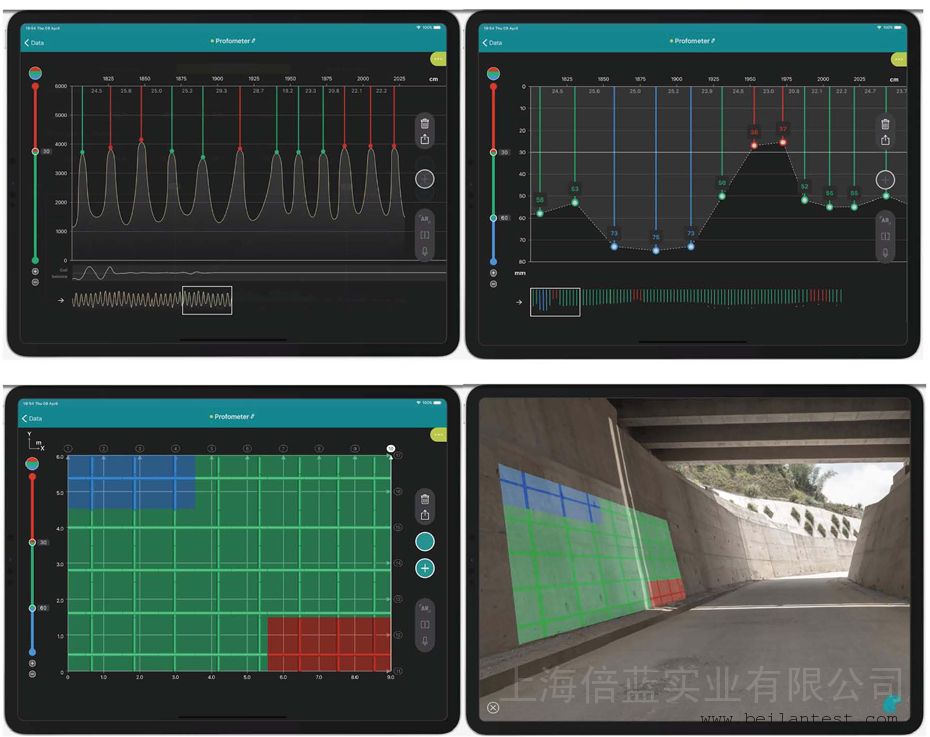
Task: Open AR mode icon in grid heatmap view
Action: click(425, 608)
